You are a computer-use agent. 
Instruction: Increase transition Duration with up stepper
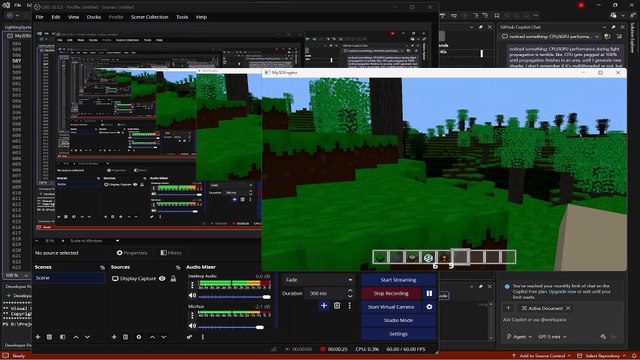[x=350, y=291]
